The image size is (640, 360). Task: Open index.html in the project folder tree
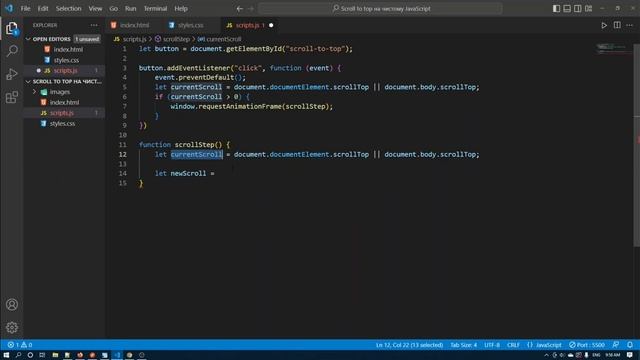[64, 102]
